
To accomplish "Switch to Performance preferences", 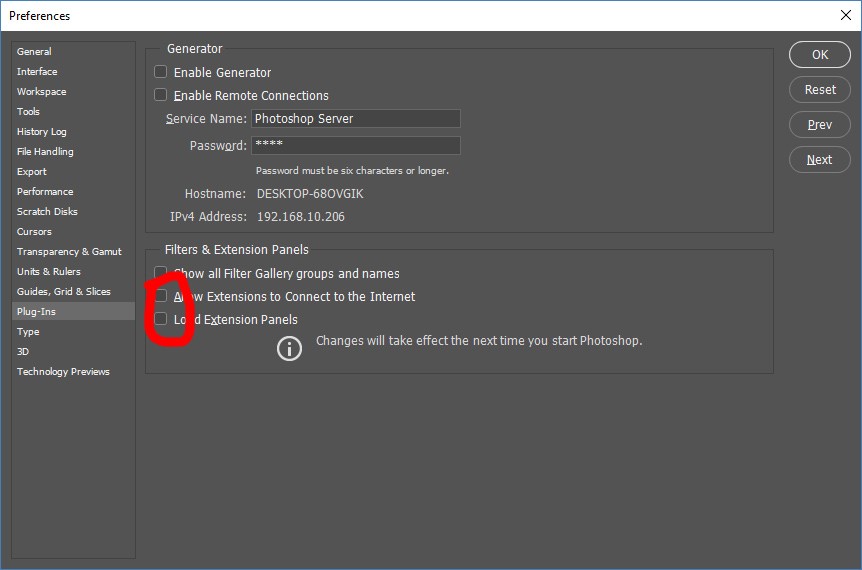I will pyautogui.click(x=45, y=191).
